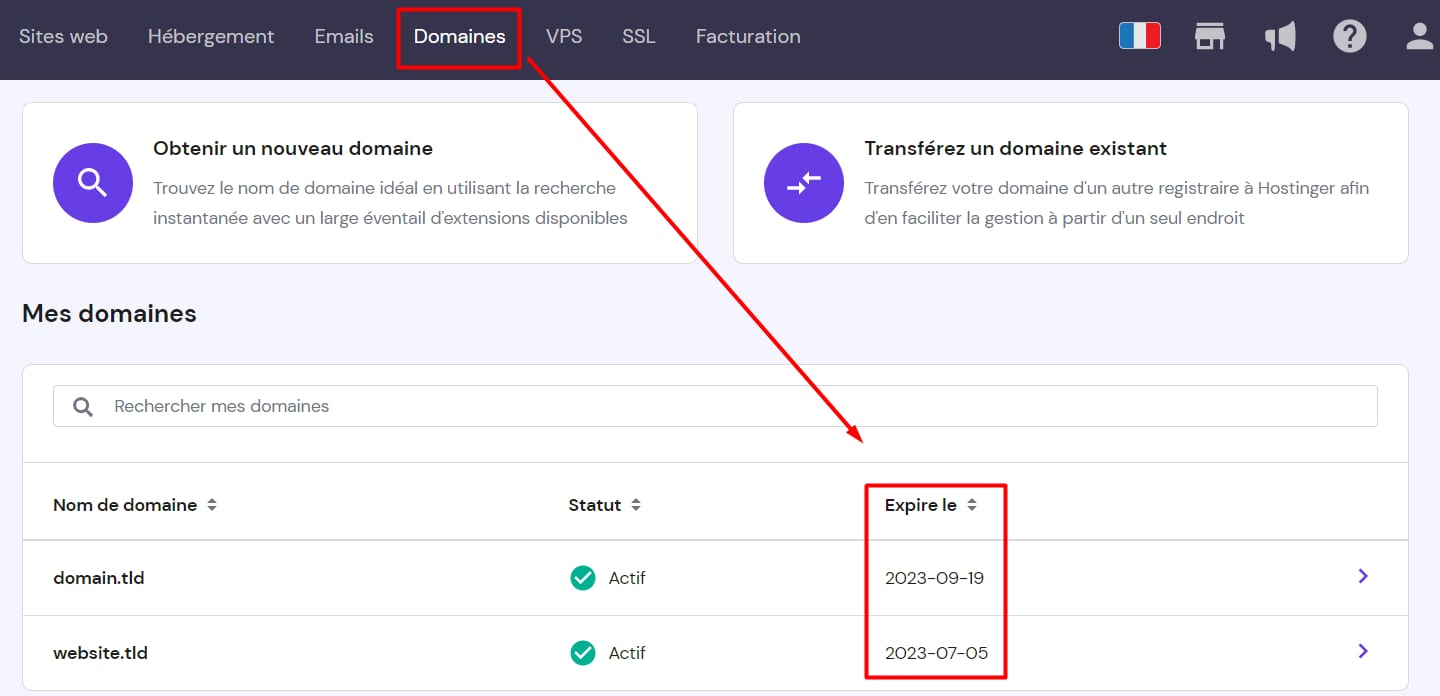This screenshot has width=1440, height=696.
Task: Open the user profile icon
Action: [x=1419, y=37]
